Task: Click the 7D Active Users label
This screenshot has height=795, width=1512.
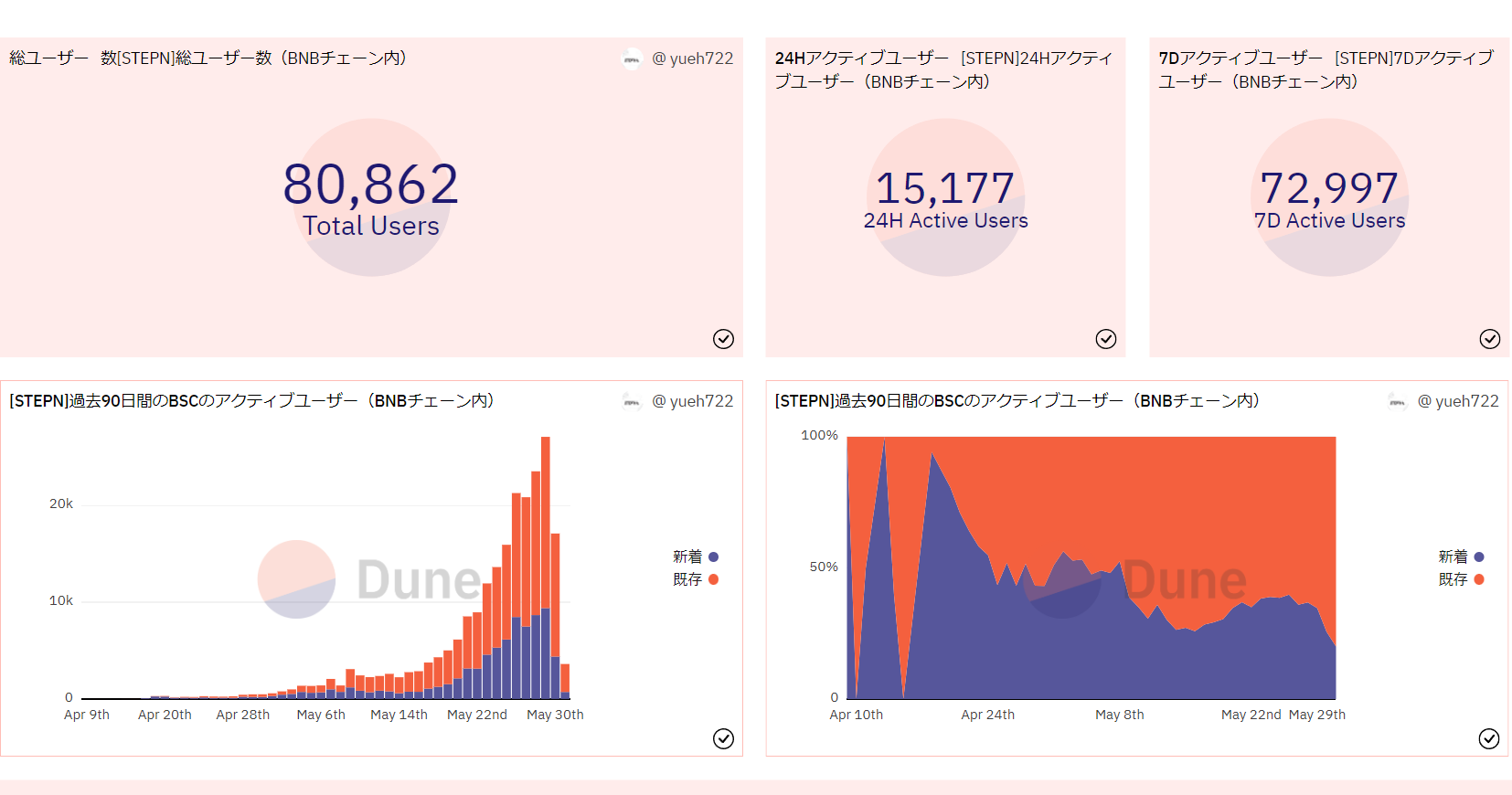Action: pos(1330,220)
